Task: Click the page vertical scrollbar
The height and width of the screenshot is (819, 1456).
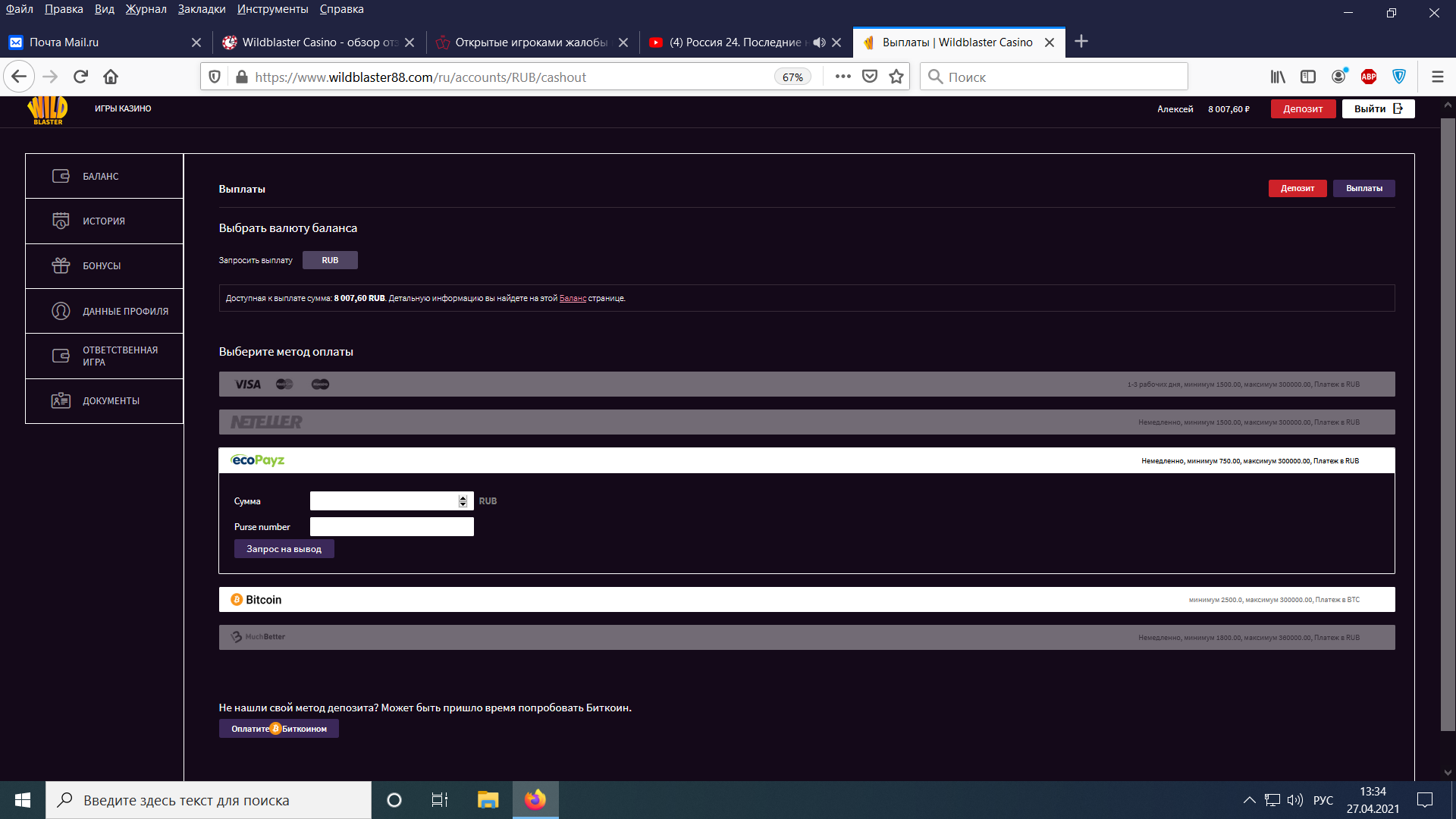Action: pyautogui.click(x=1448, y=425)
